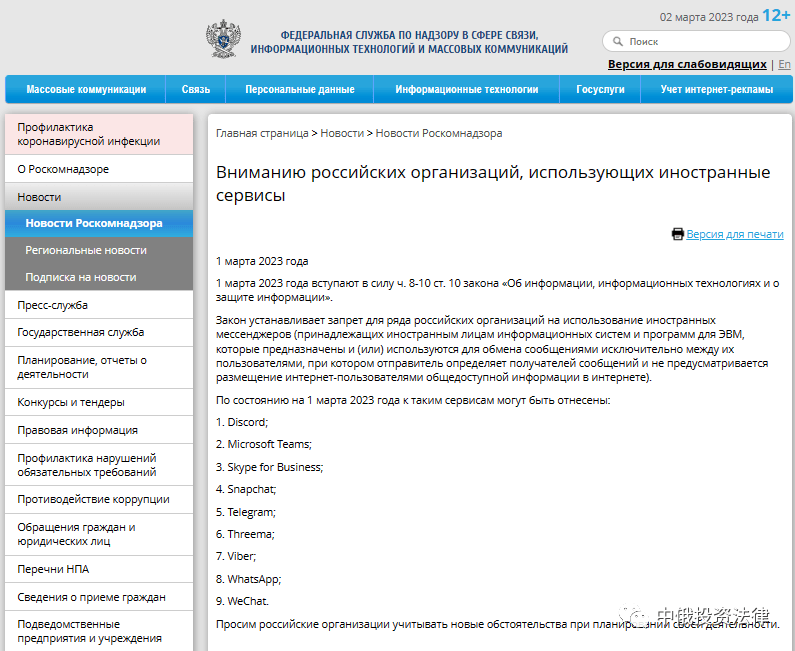795x651 pixels.
Task: Open the Противодействие коррупции sidebar item
Action: click(x=99, y=499)
